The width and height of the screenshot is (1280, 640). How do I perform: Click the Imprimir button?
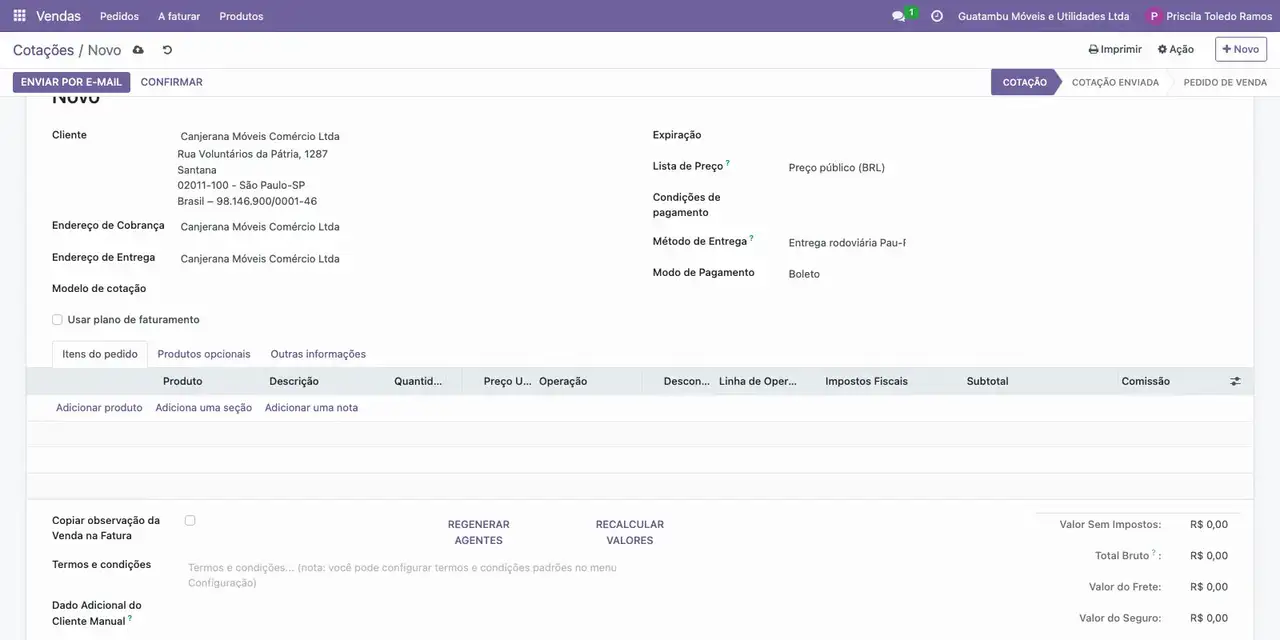(1115, 49)
